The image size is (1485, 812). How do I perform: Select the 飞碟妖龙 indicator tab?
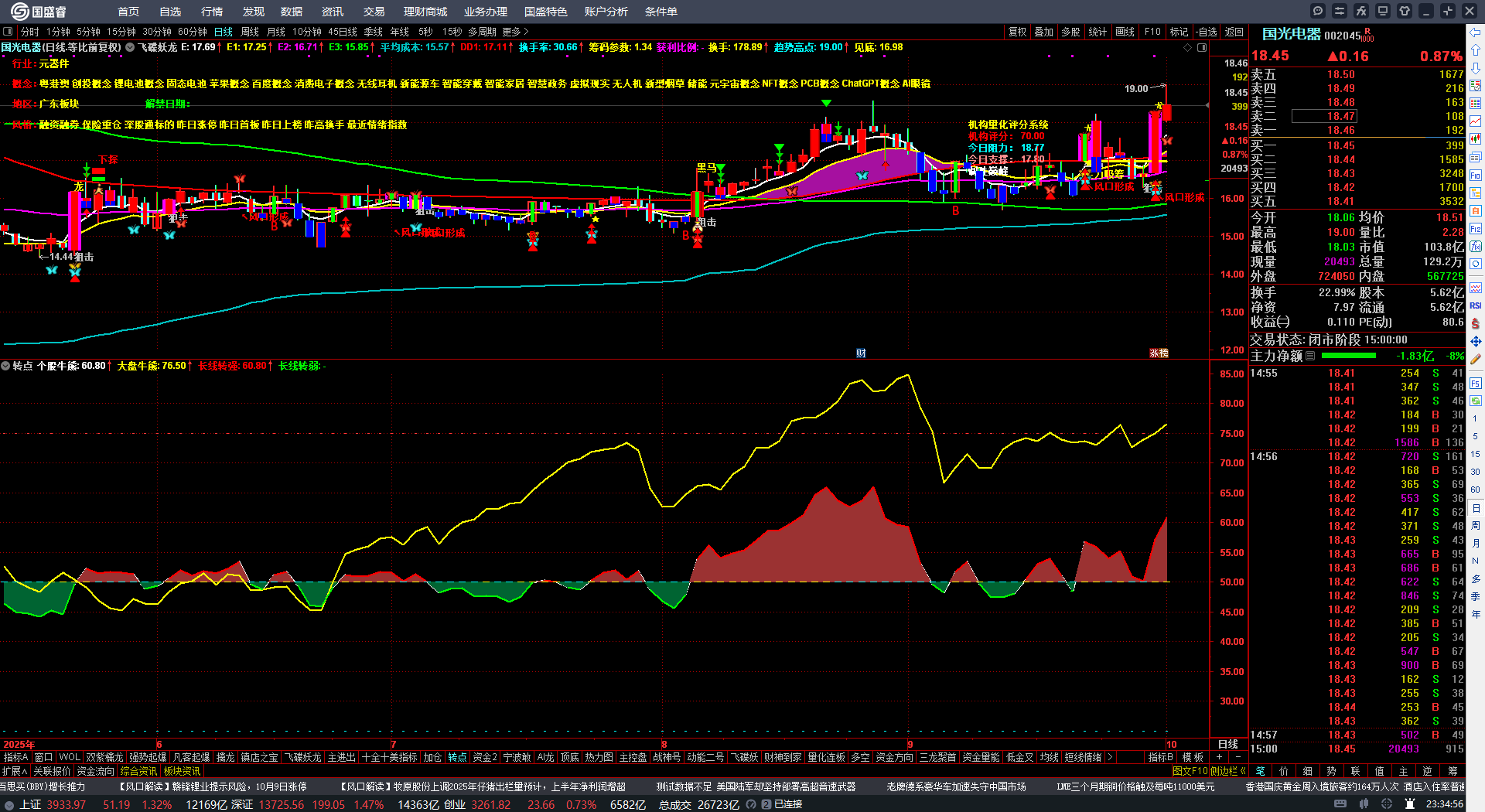tap(302, 757)
